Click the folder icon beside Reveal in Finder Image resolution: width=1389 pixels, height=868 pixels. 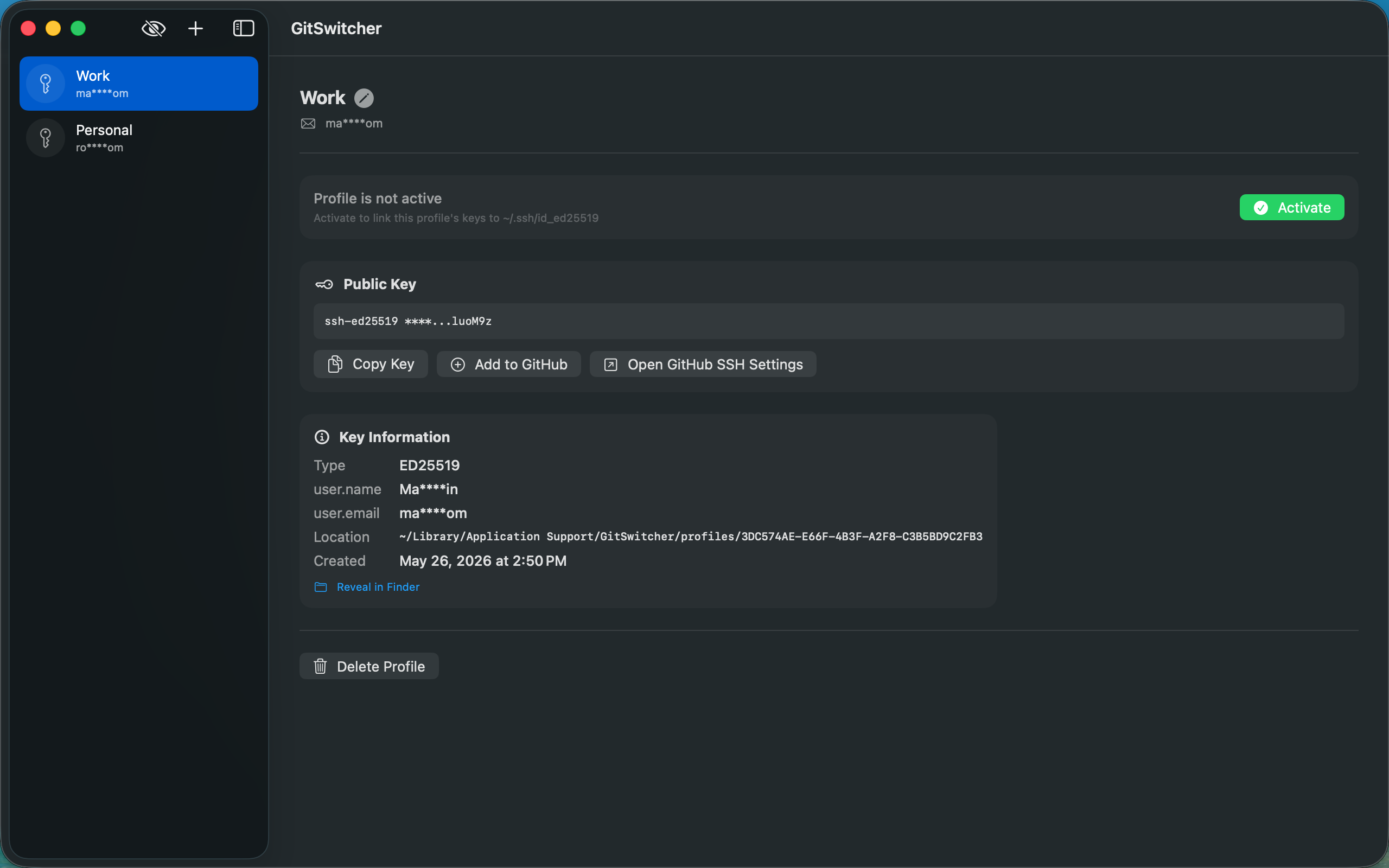pyautogui.click(x=321, y=586)
